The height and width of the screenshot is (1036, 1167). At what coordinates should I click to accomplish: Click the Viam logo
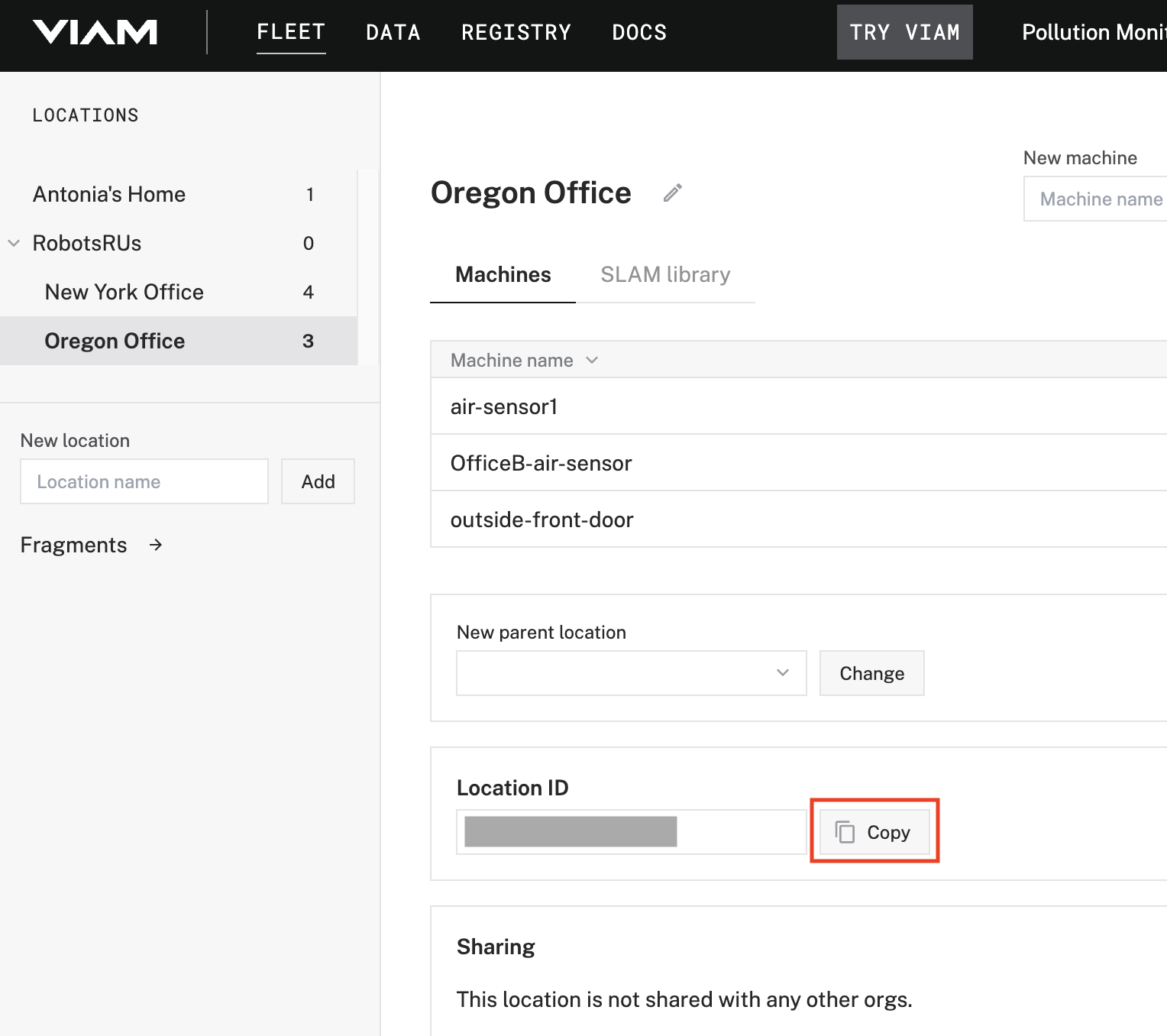click(95, 32)
